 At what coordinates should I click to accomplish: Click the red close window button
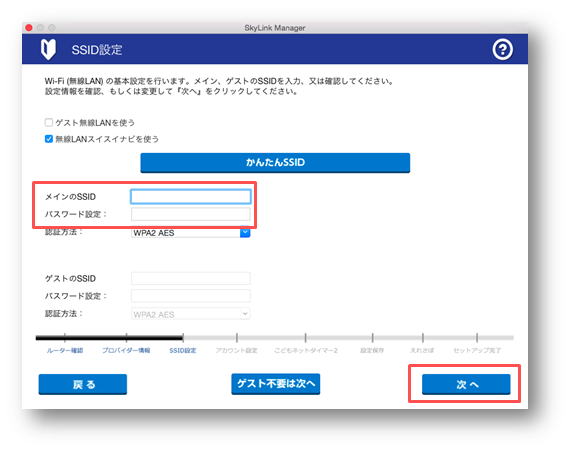pyautogui.click(x=29, y=28)
